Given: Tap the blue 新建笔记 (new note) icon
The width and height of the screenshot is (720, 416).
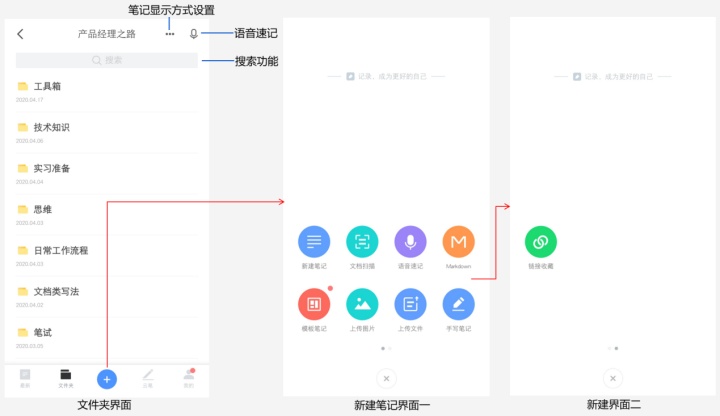Looking at the screenshot, I should click(x=314, y=242).
